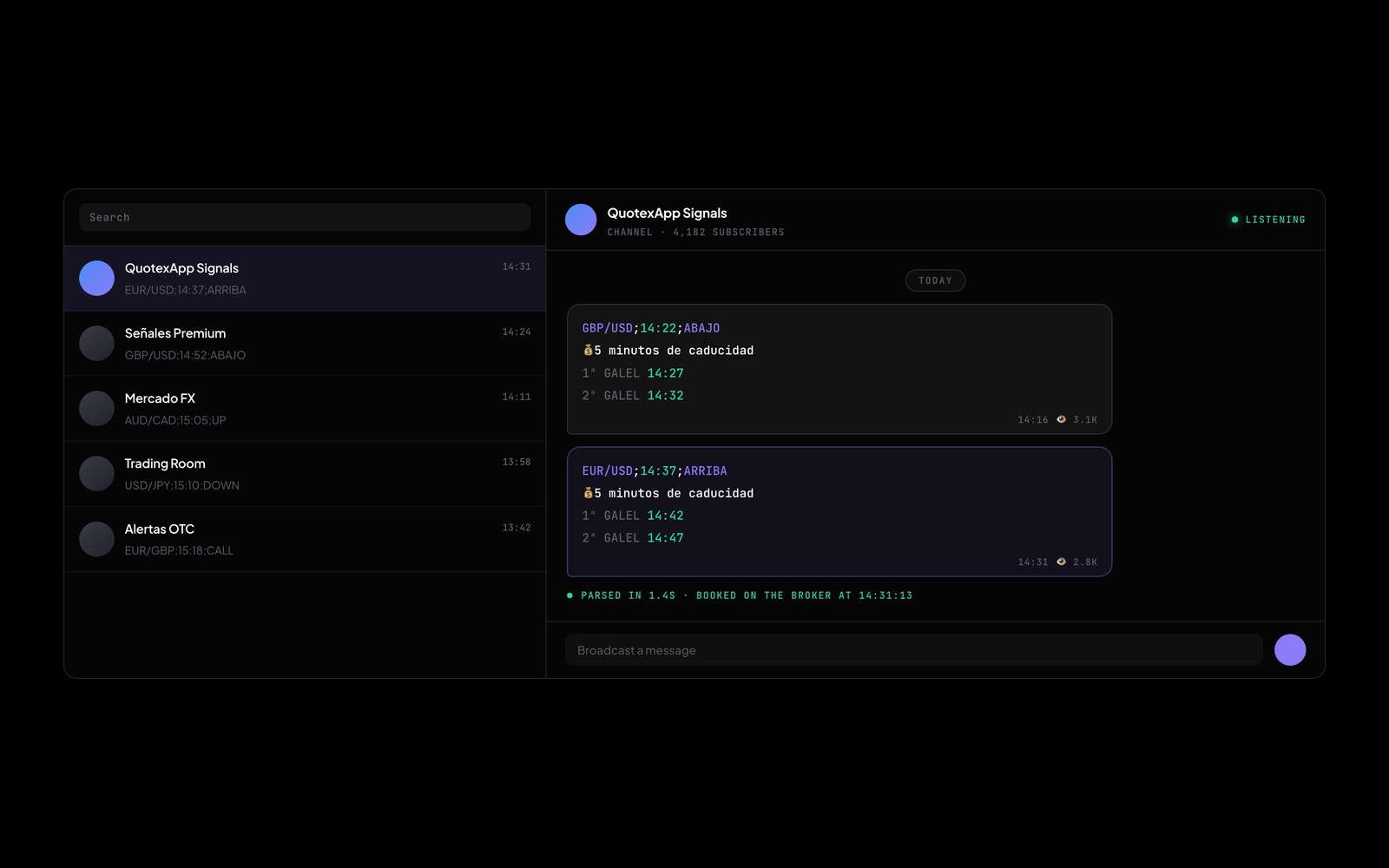Viewport: 1389px width, 868px height.
Task: Click the preview text GBP/USD:14:52:ABAJO
Action: (185, 355)
